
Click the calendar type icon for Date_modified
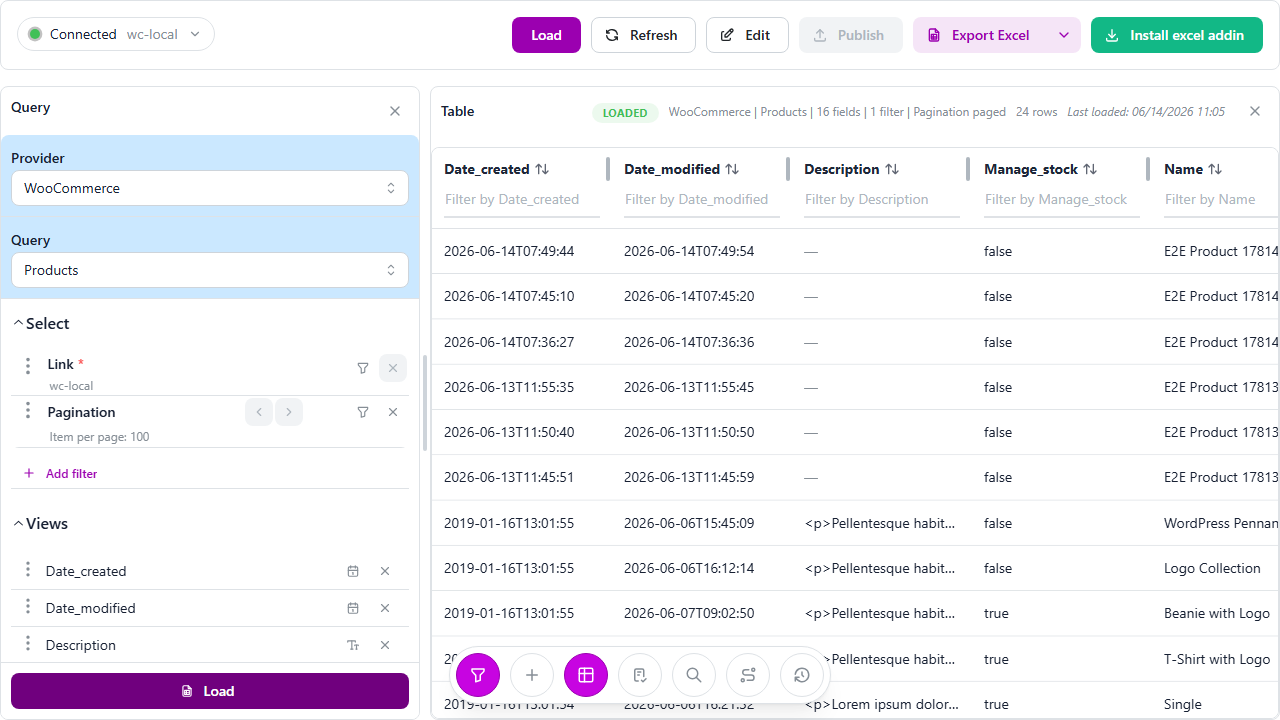click(353, 608)
